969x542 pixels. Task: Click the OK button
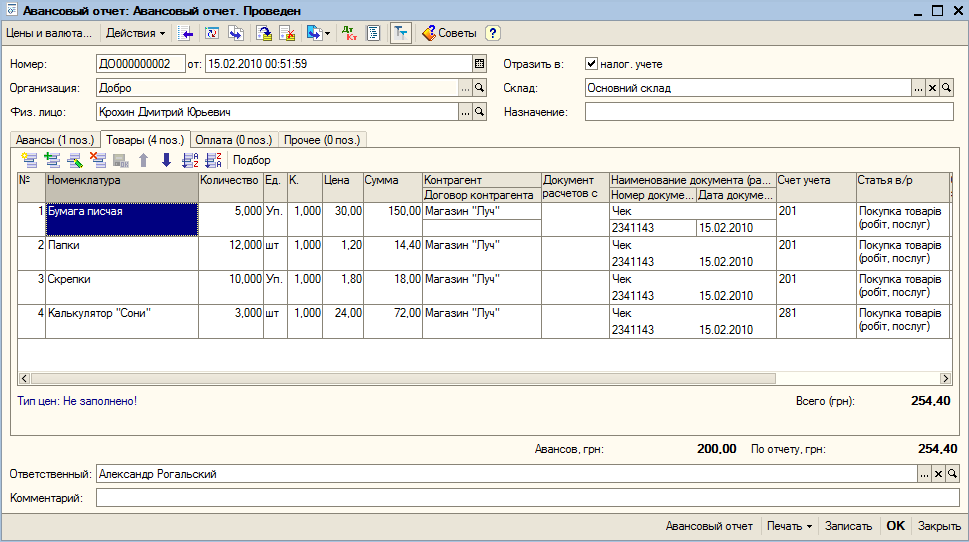[895, 526]
